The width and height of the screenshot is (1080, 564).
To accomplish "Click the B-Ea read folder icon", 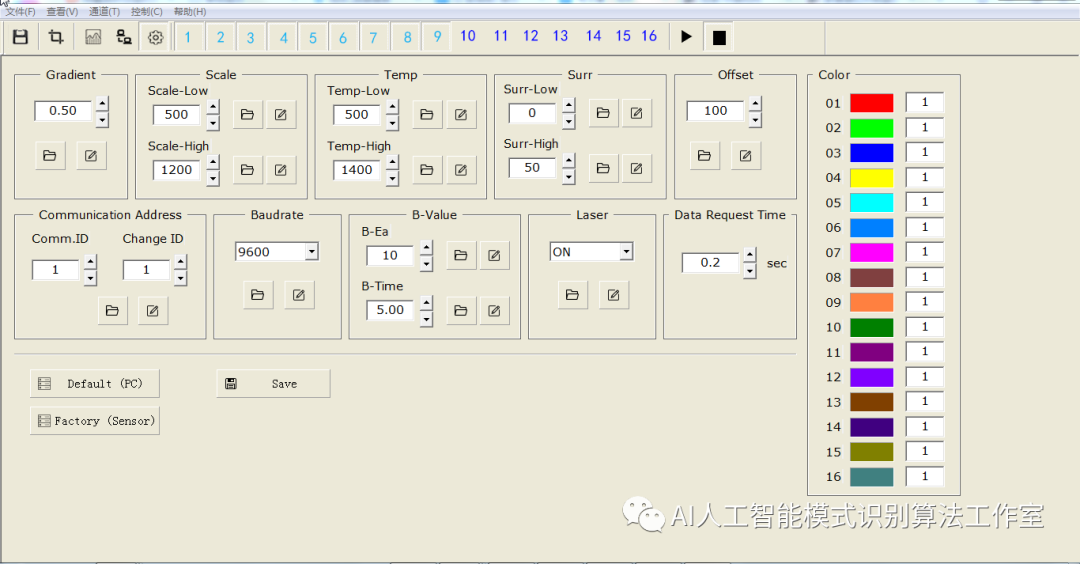I will pos(461,255).
